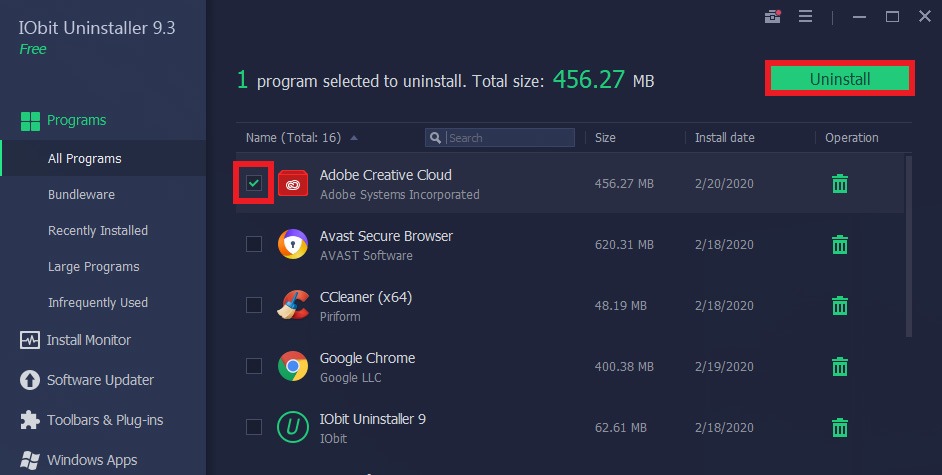
Task: Click the green Free edition label
Action: 33,49
